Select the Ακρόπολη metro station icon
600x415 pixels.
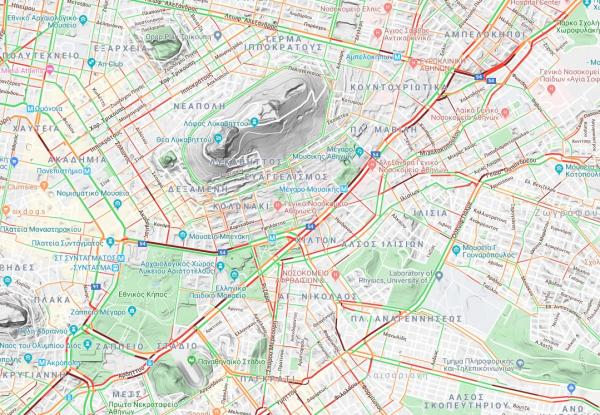[x=42, y=362]
